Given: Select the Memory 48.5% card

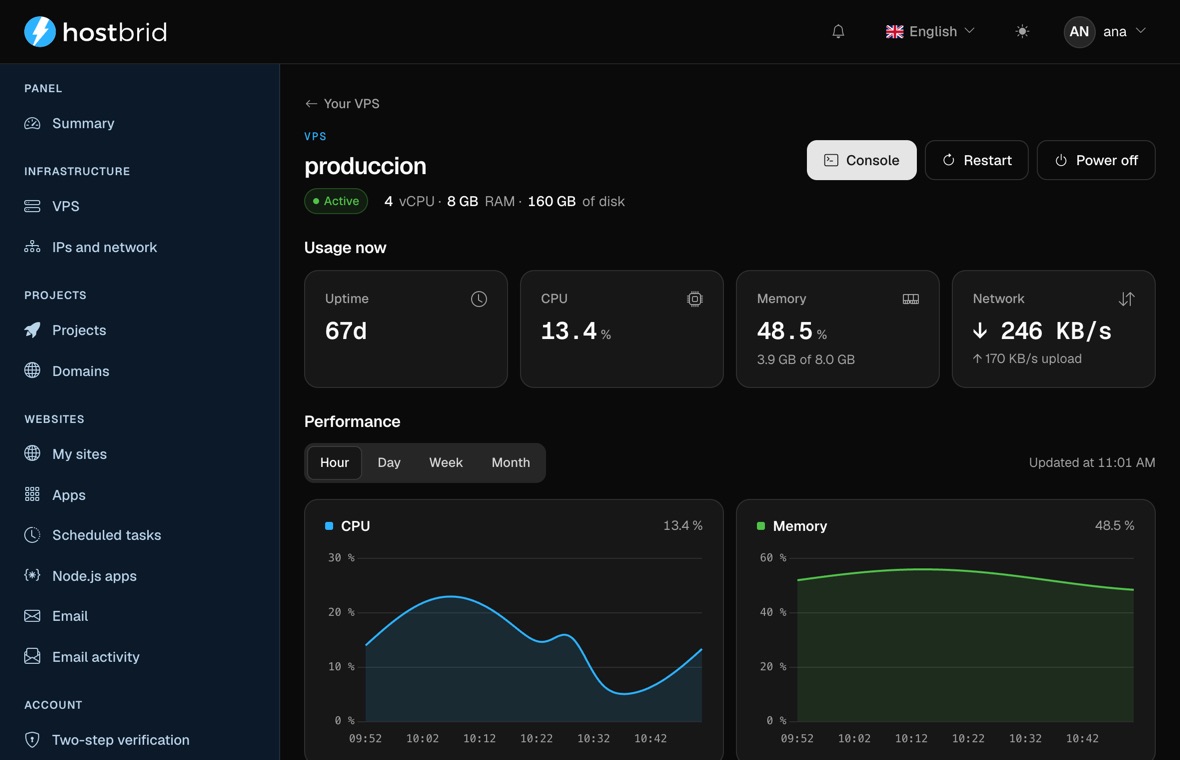Looking at the screenshot, I should pyautogui.click(x=838, y=329).
